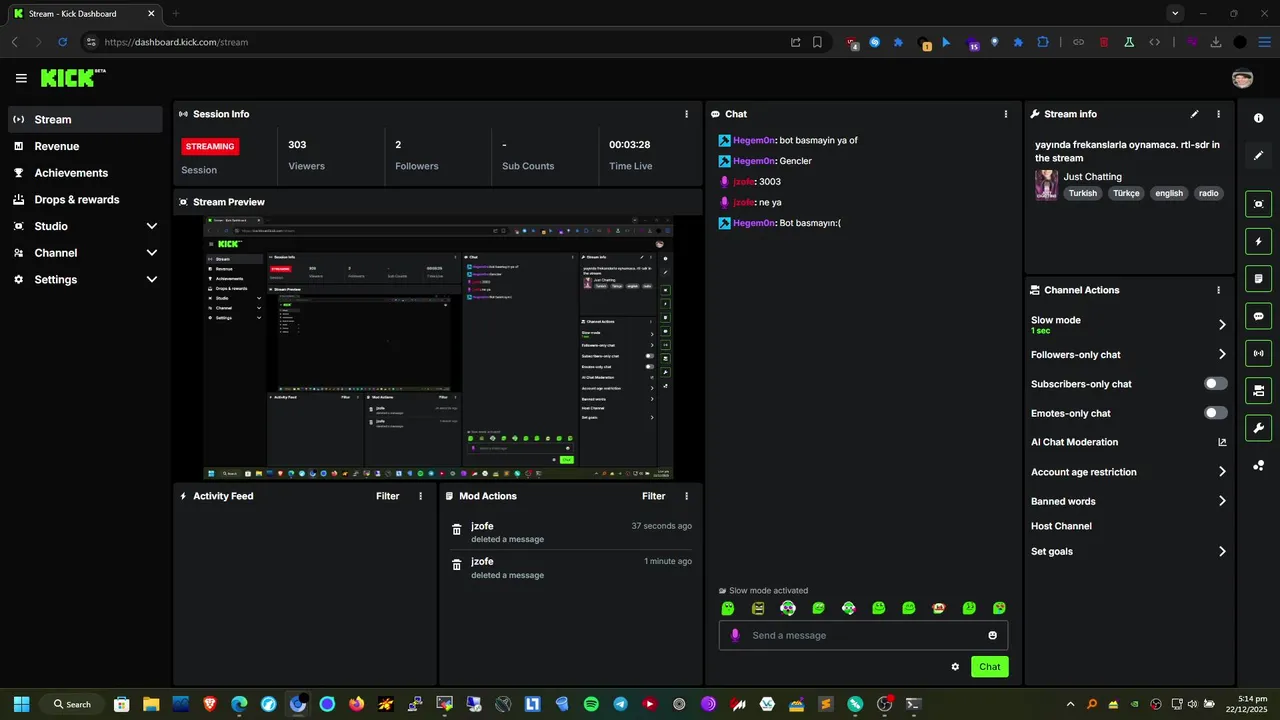
Task: Open Banned words chevron
Action: coord(1222,501)
